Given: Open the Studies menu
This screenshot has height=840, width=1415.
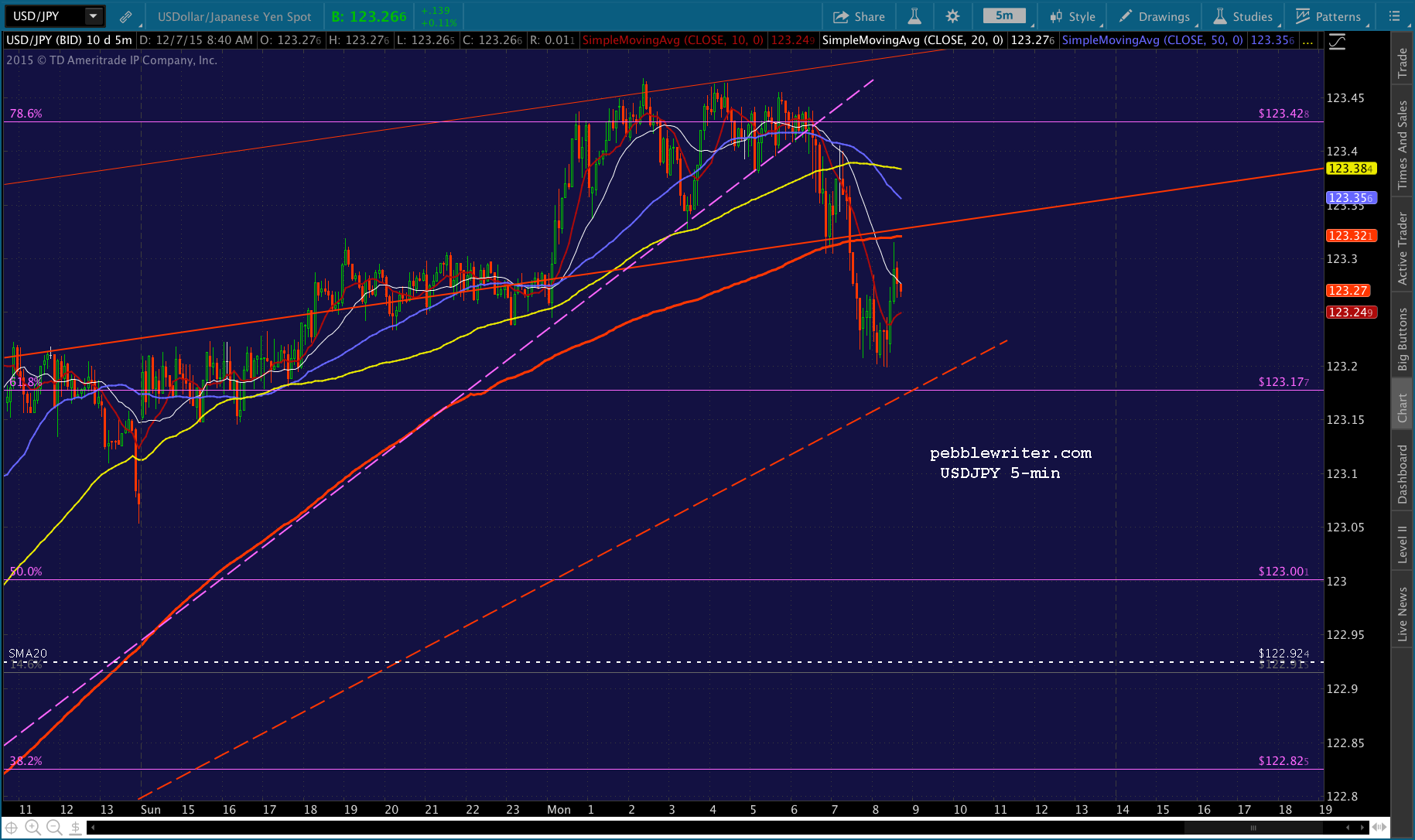Looking at the screenshot, I should [x=1243, y=16].
